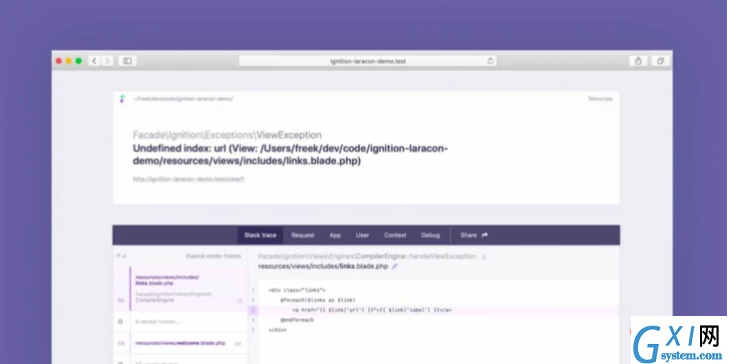
Task: Click the project path ~/freek/dev/code/ignition-laracon-demo/
Action: (x=183, y=99)
